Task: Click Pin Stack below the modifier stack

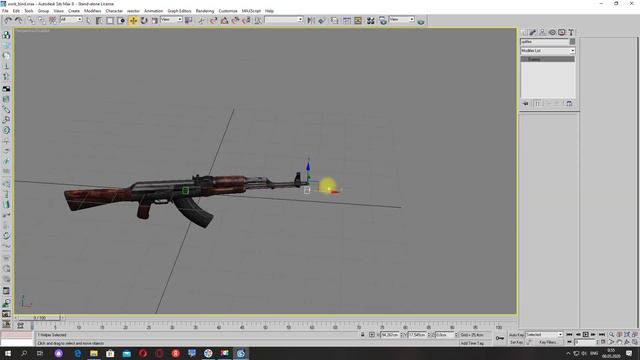Action: coord(525,104)
